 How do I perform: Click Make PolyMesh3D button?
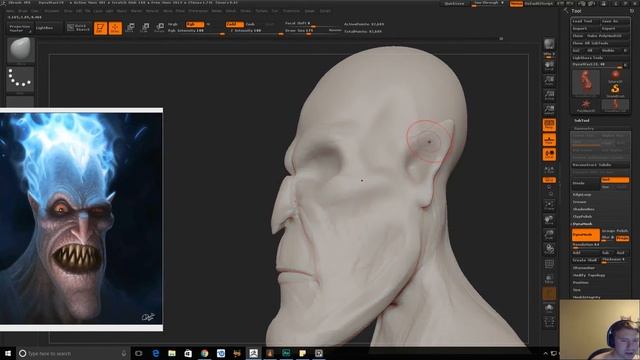pyautogui.click(x=607, y=36)
